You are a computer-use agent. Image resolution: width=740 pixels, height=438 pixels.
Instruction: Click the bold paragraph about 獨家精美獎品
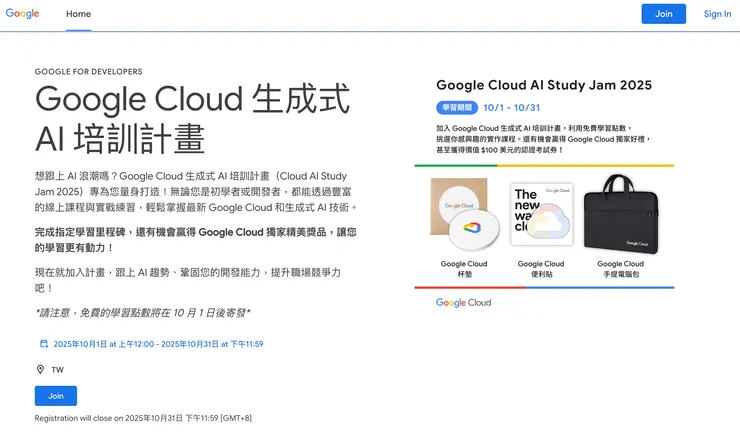(x=195, y=240)
